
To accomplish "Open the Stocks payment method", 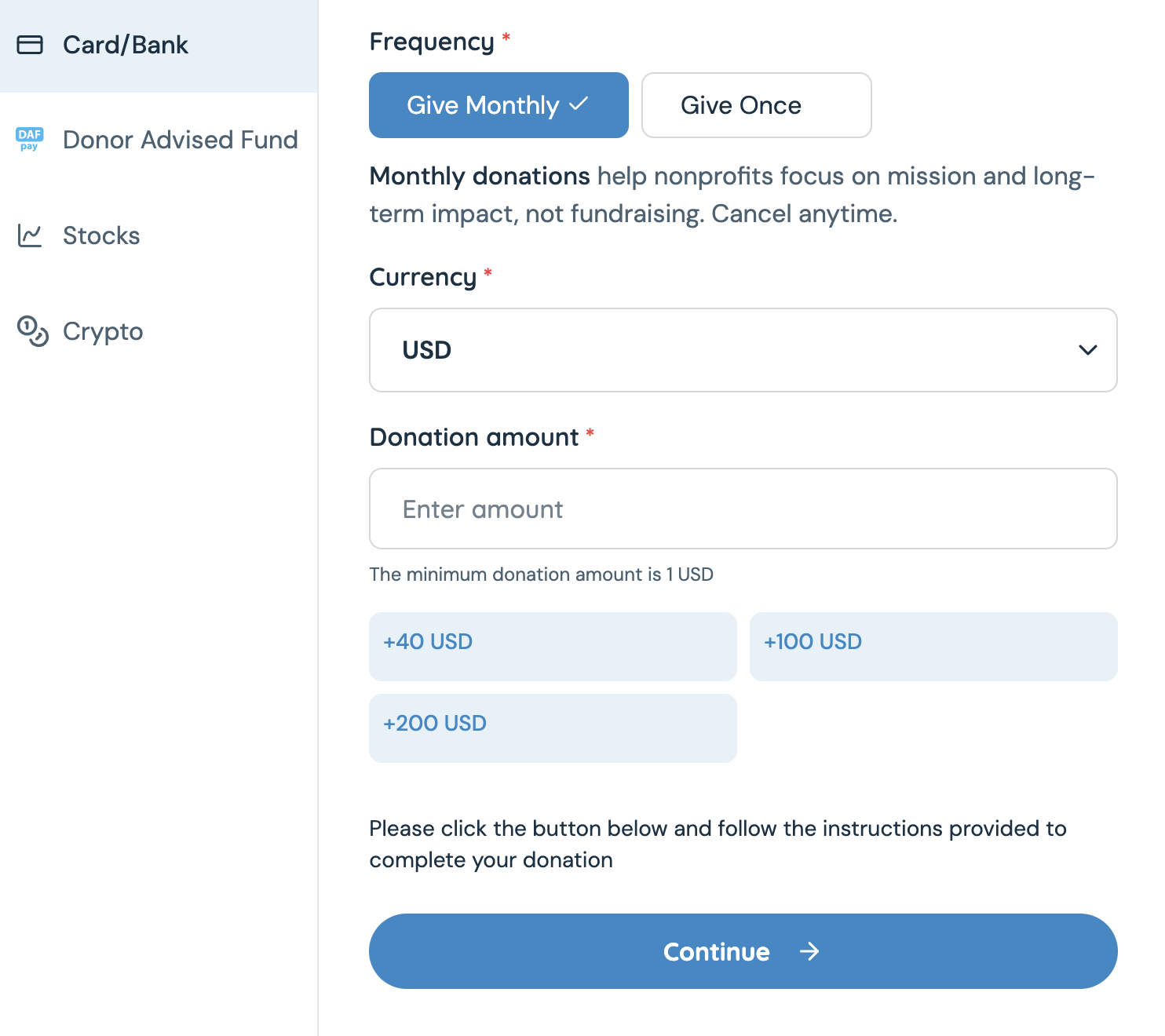I will pos(101,235).
